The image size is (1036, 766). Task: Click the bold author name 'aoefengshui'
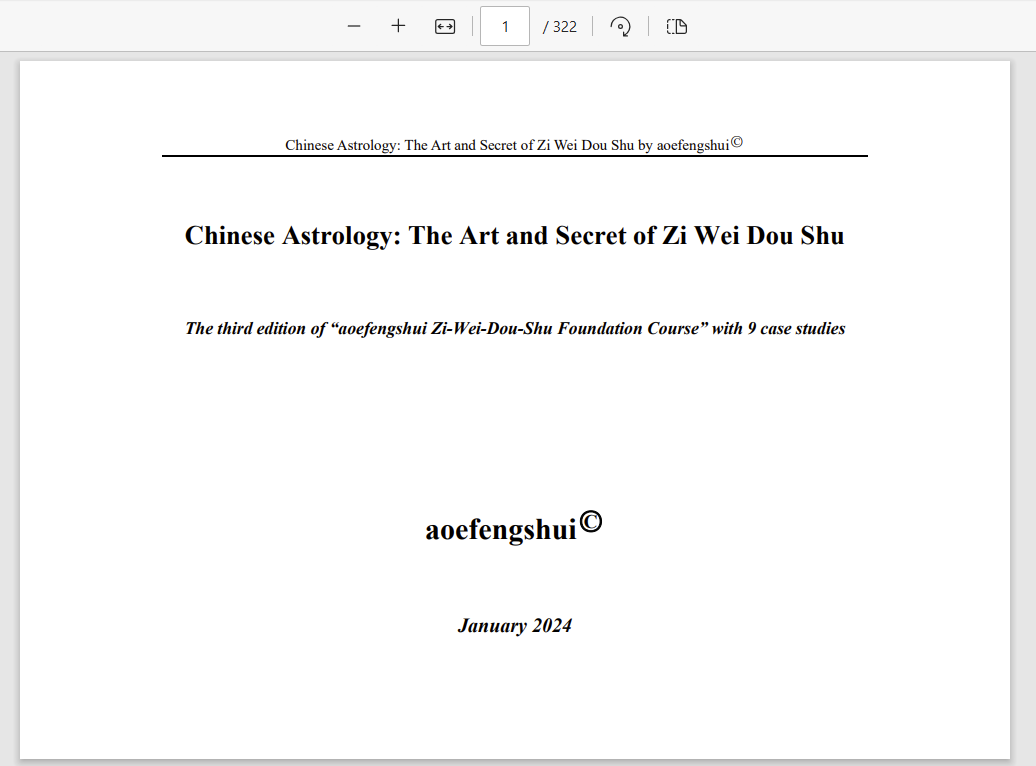501,529
